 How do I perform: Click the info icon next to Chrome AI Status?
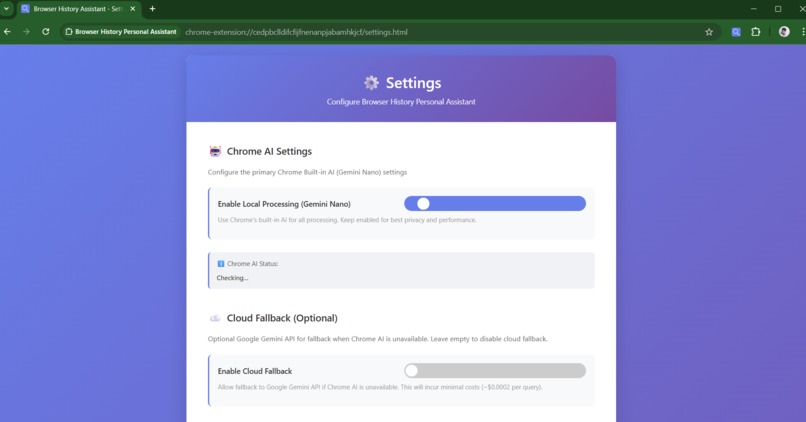(x=221, y=264)
